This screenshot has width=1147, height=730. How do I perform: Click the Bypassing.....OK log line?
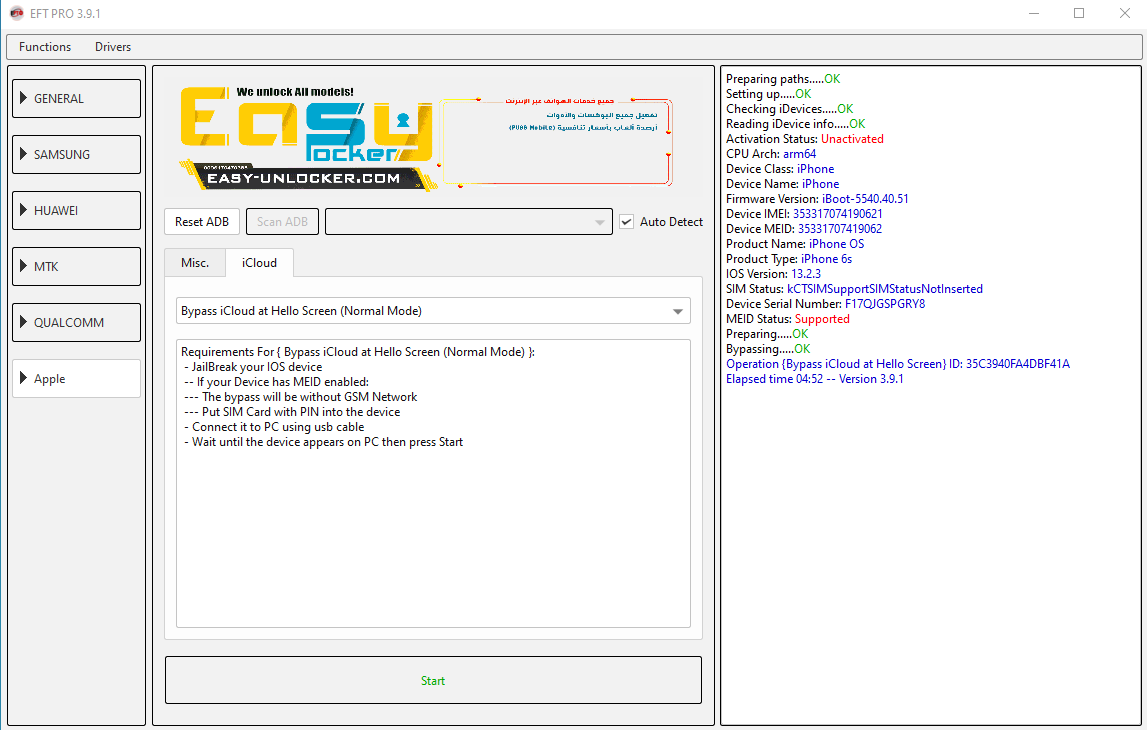tap(768, 349)
